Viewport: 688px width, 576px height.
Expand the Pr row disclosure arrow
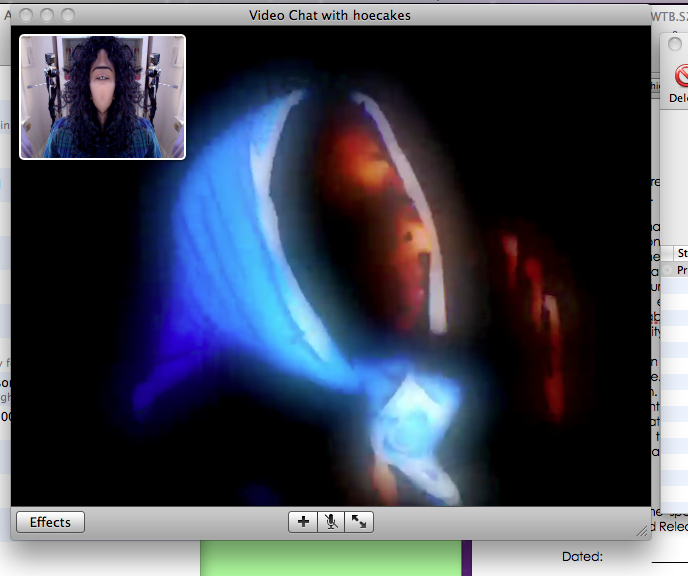pos(667,270)
